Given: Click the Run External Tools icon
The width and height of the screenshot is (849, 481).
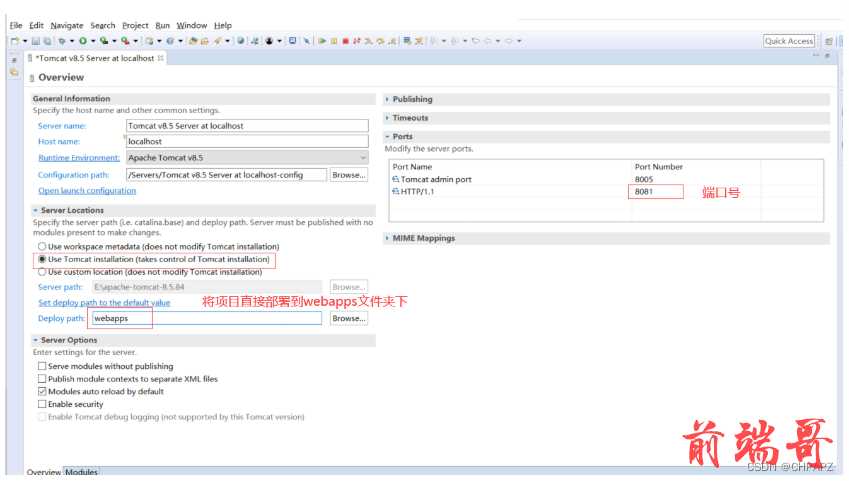Looking at the screenshot, I should tap(125, 41).
